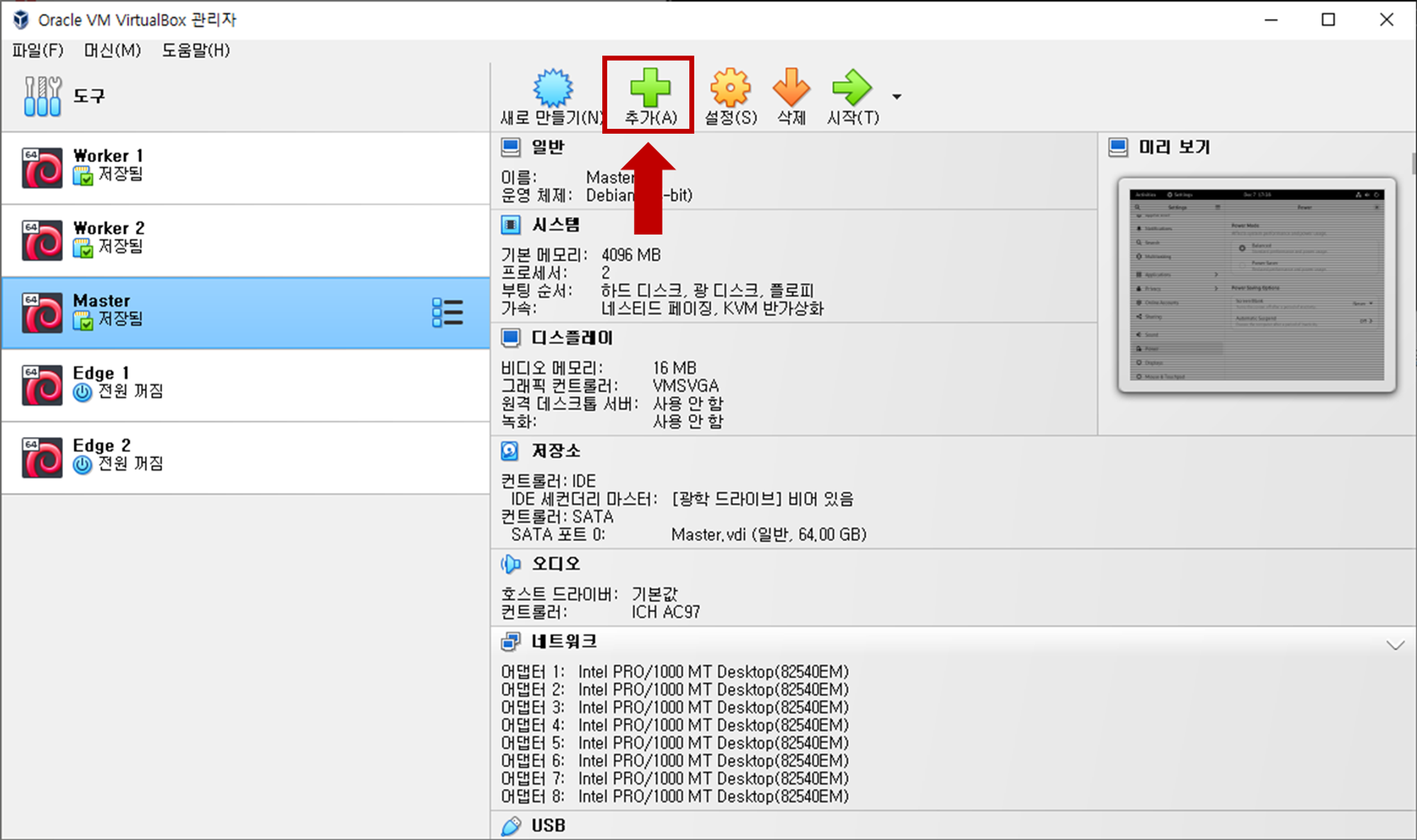Click the ICH AC97 audio controller value
Image resolution: width=1417 pixels, height=840 pixels.
point(666,612)
